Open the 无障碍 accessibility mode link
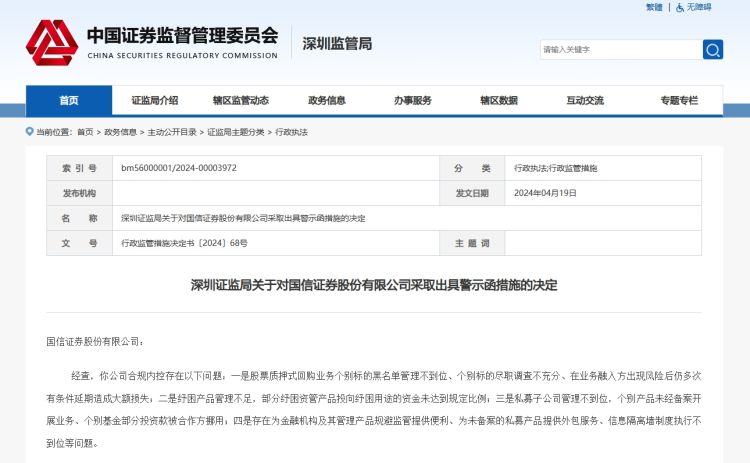This screenshot has height=463, width=750. 699,7
